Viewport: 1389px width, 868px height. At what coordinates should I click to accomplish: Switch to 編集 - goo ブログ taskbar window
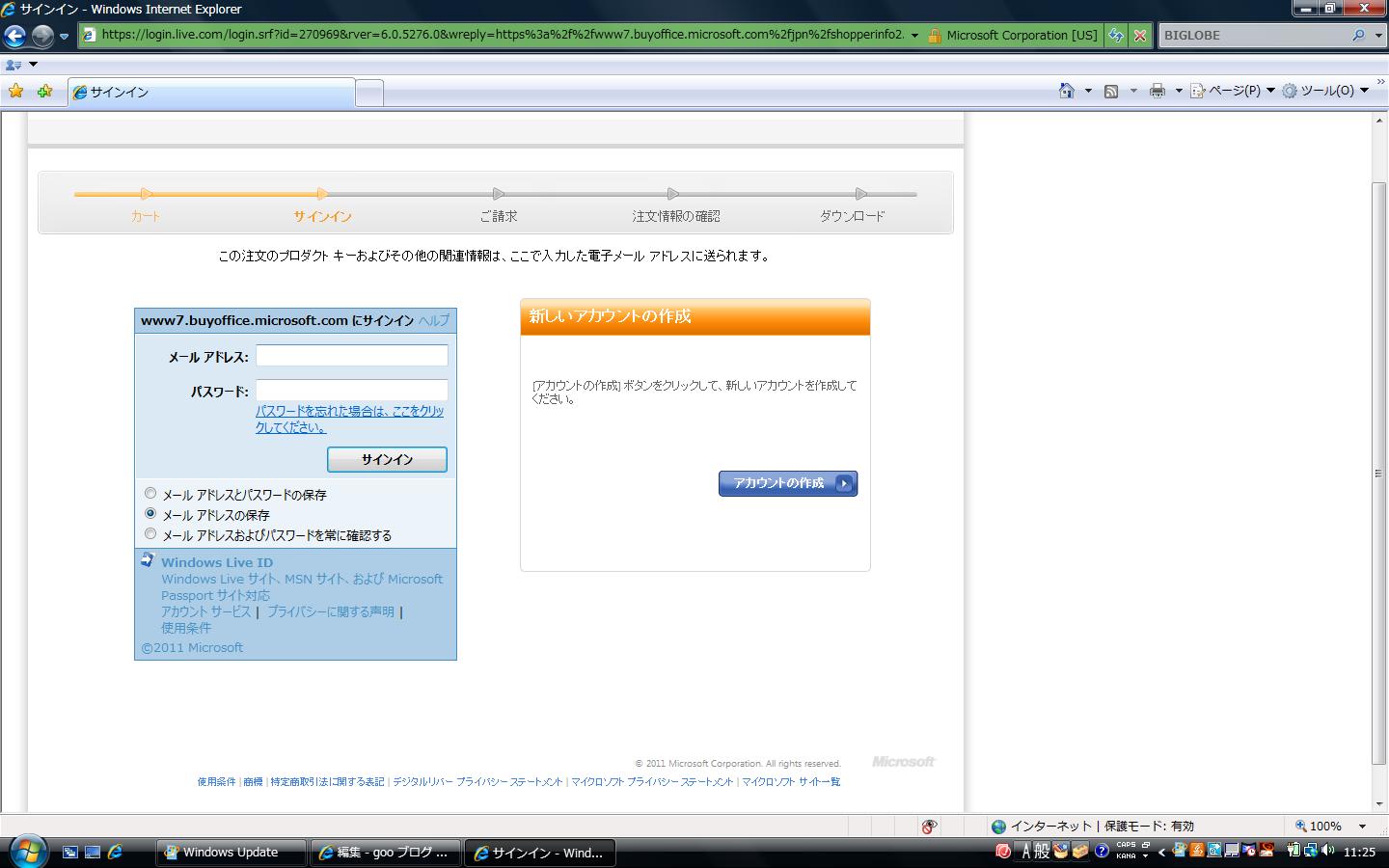pos(386,853)
